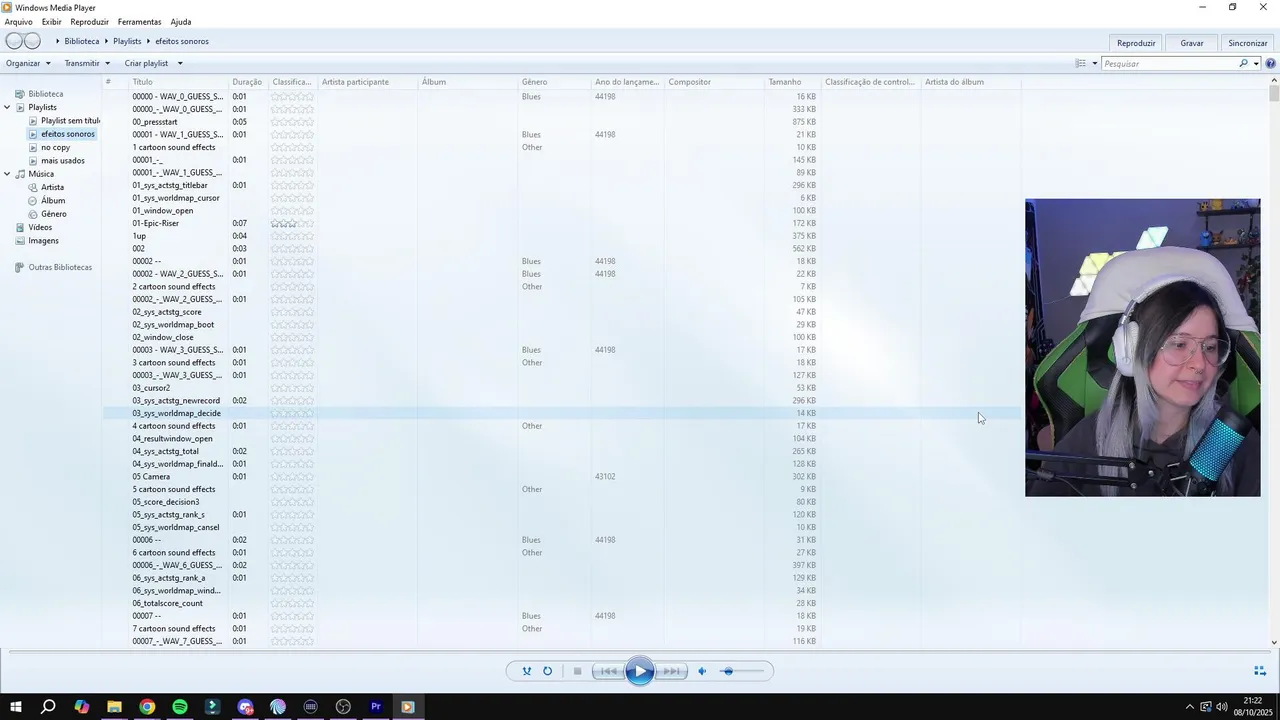Viewport: 1280px width, 720px height.
Task: Collapse the Música tree node
Action: coord(7,174)
